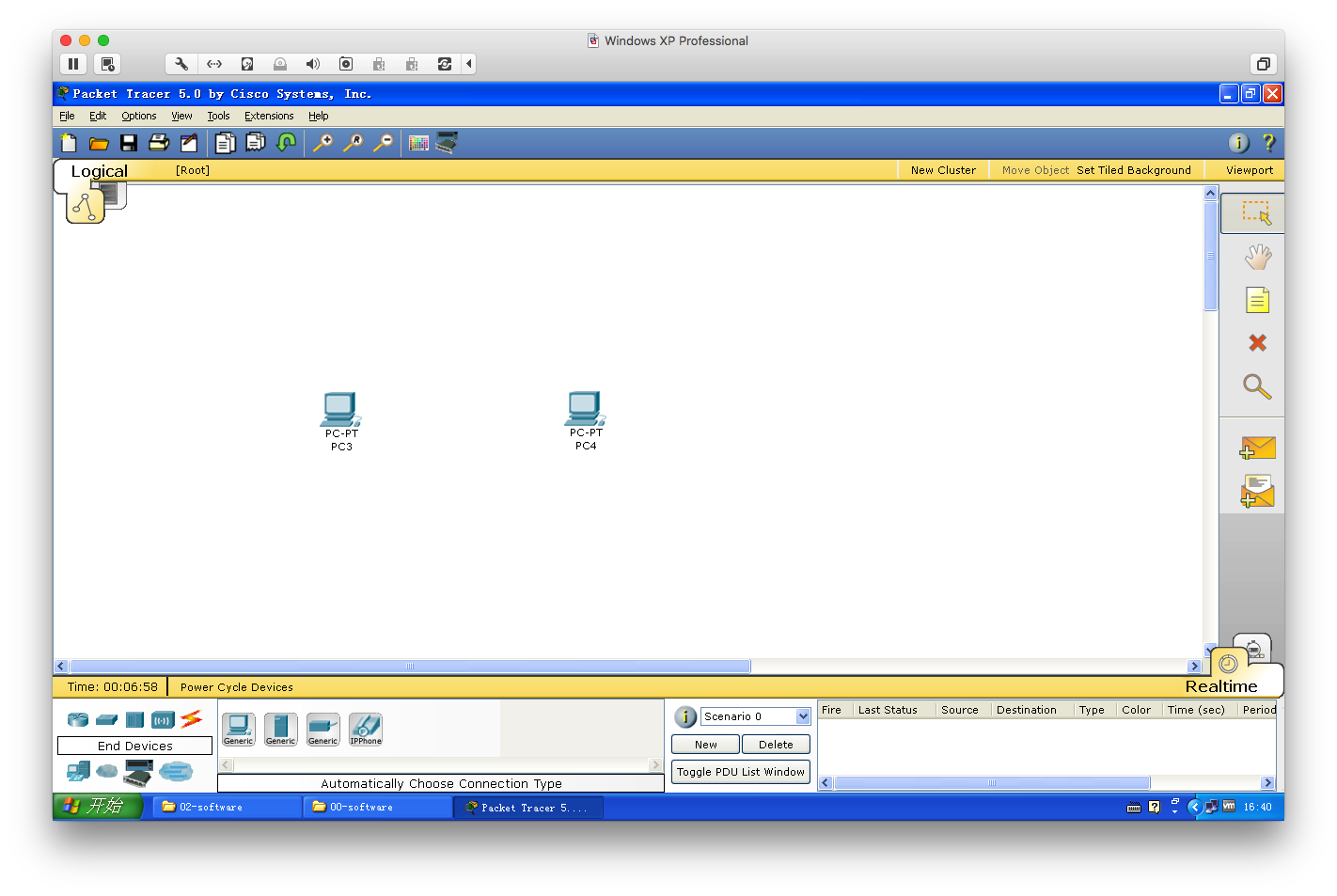
Task: Click the New scenario button
Action: pyautogui.click(x=705, y=745)
